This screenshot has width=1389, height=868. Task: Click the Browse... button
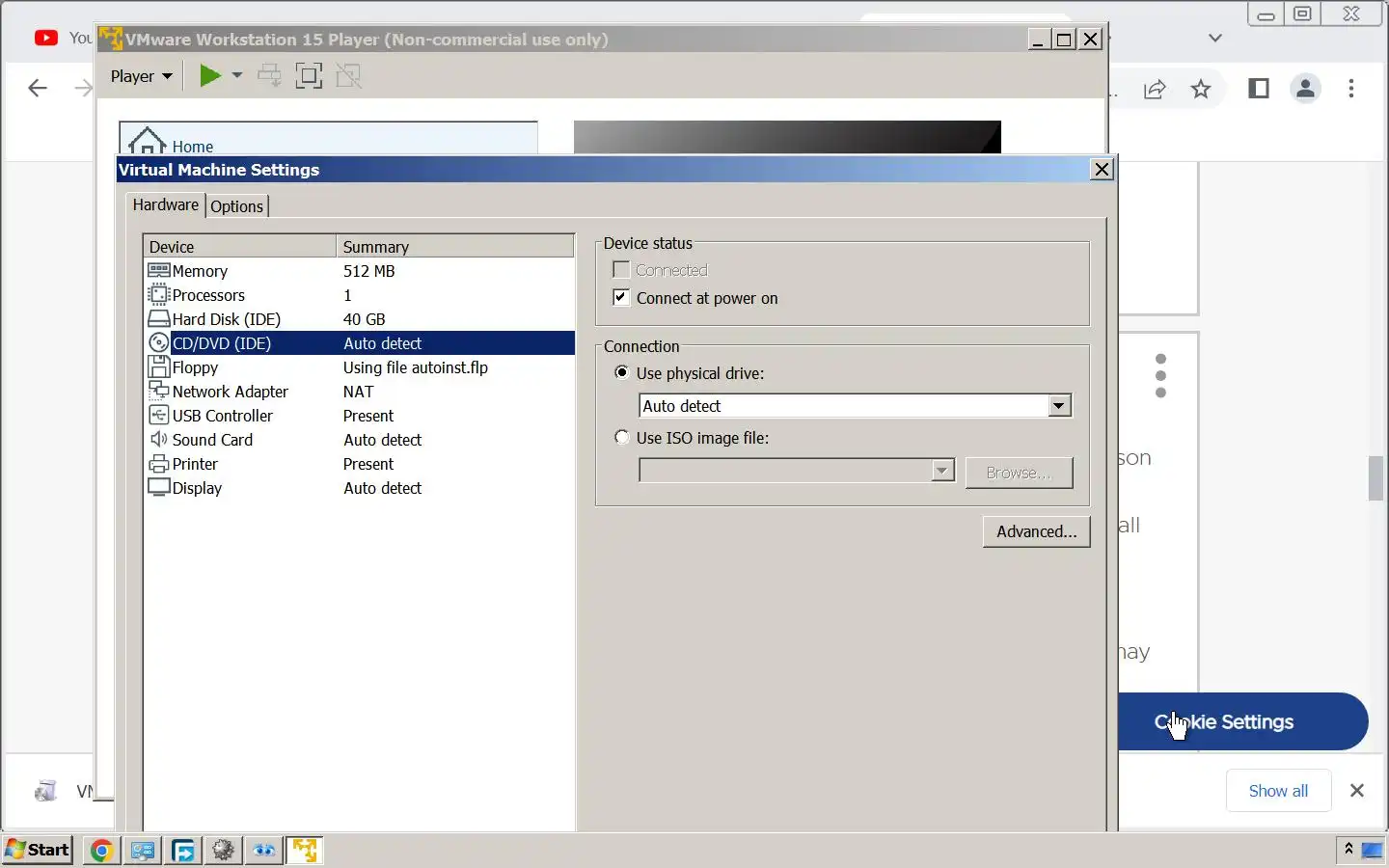point(1019,473)
